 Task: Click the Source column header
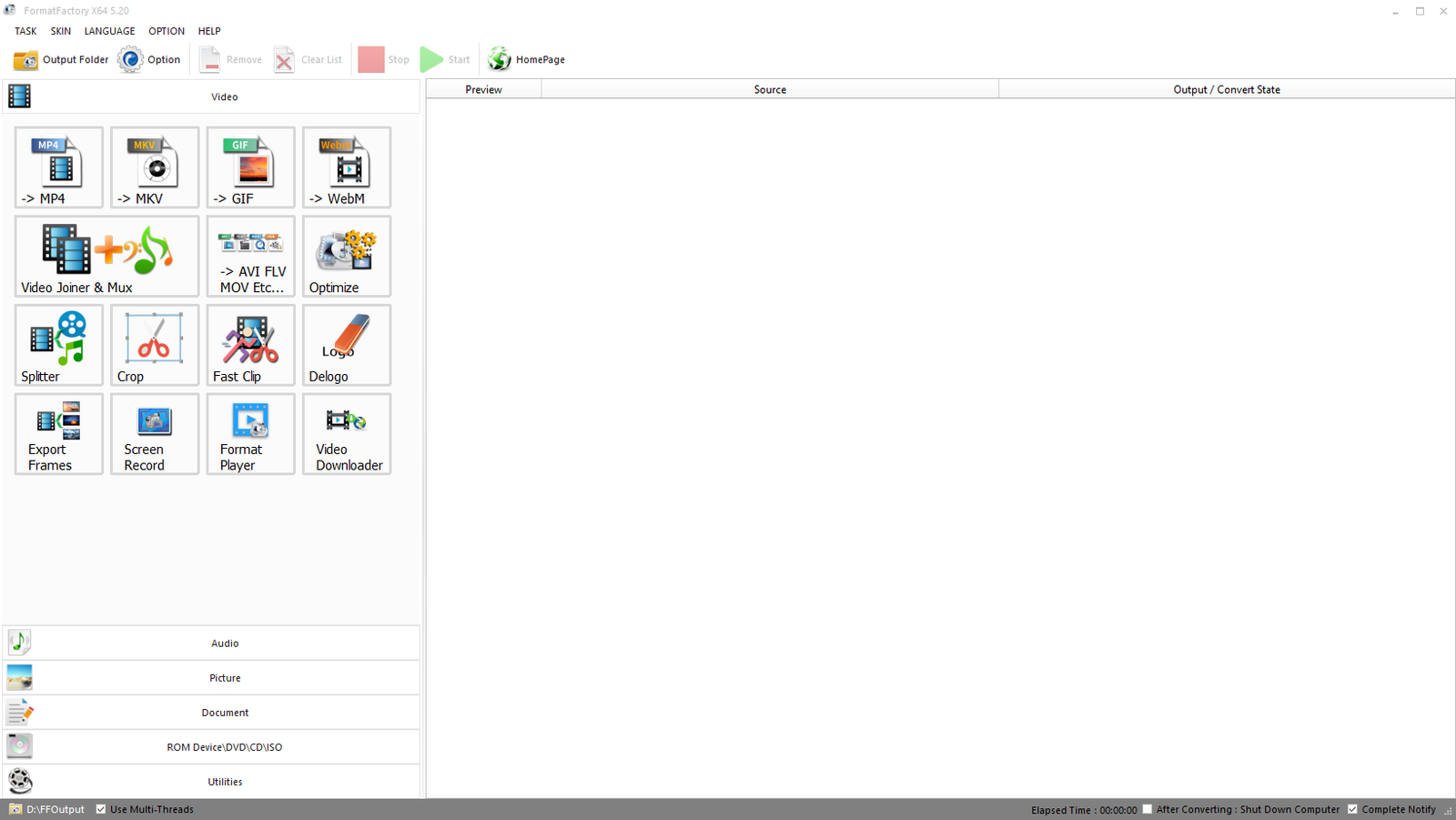click(x=770, y=89)
